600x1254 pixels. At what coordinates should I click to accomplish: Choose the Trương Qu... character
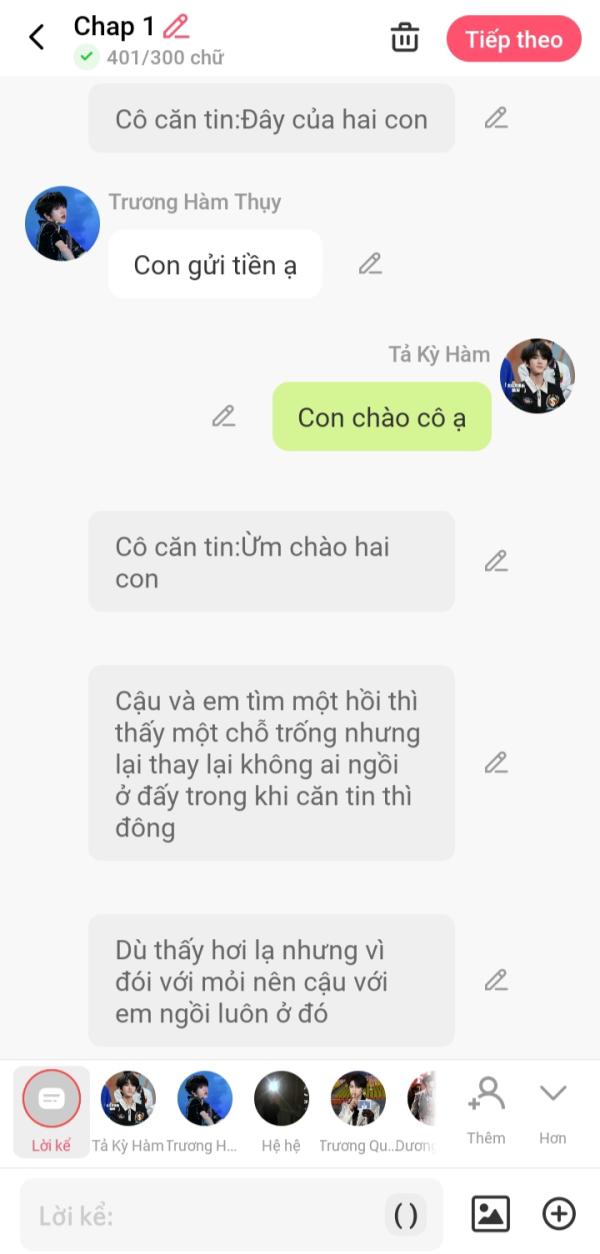tap(357, 1111)
